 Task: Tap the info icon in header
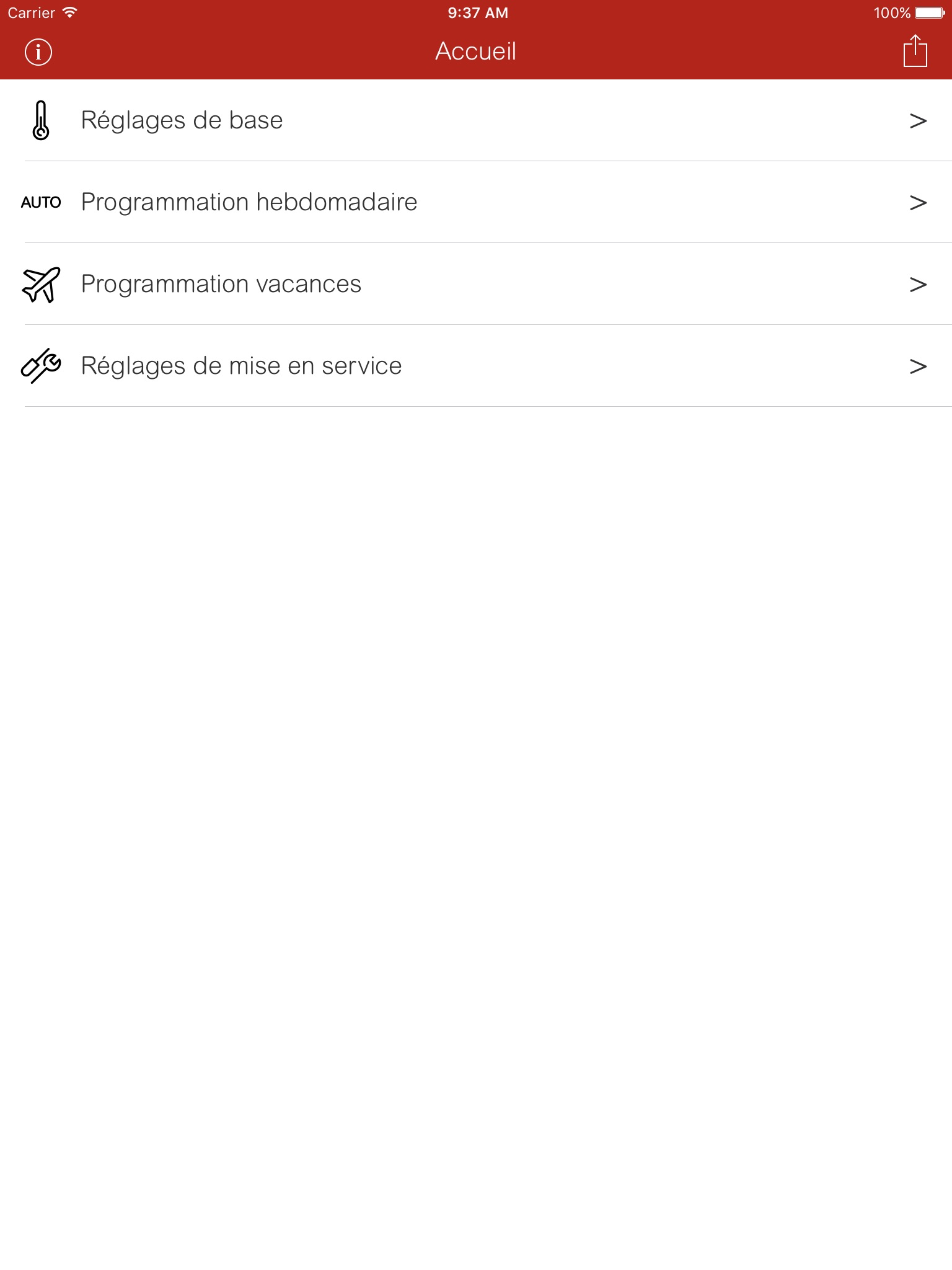(38, 51)
